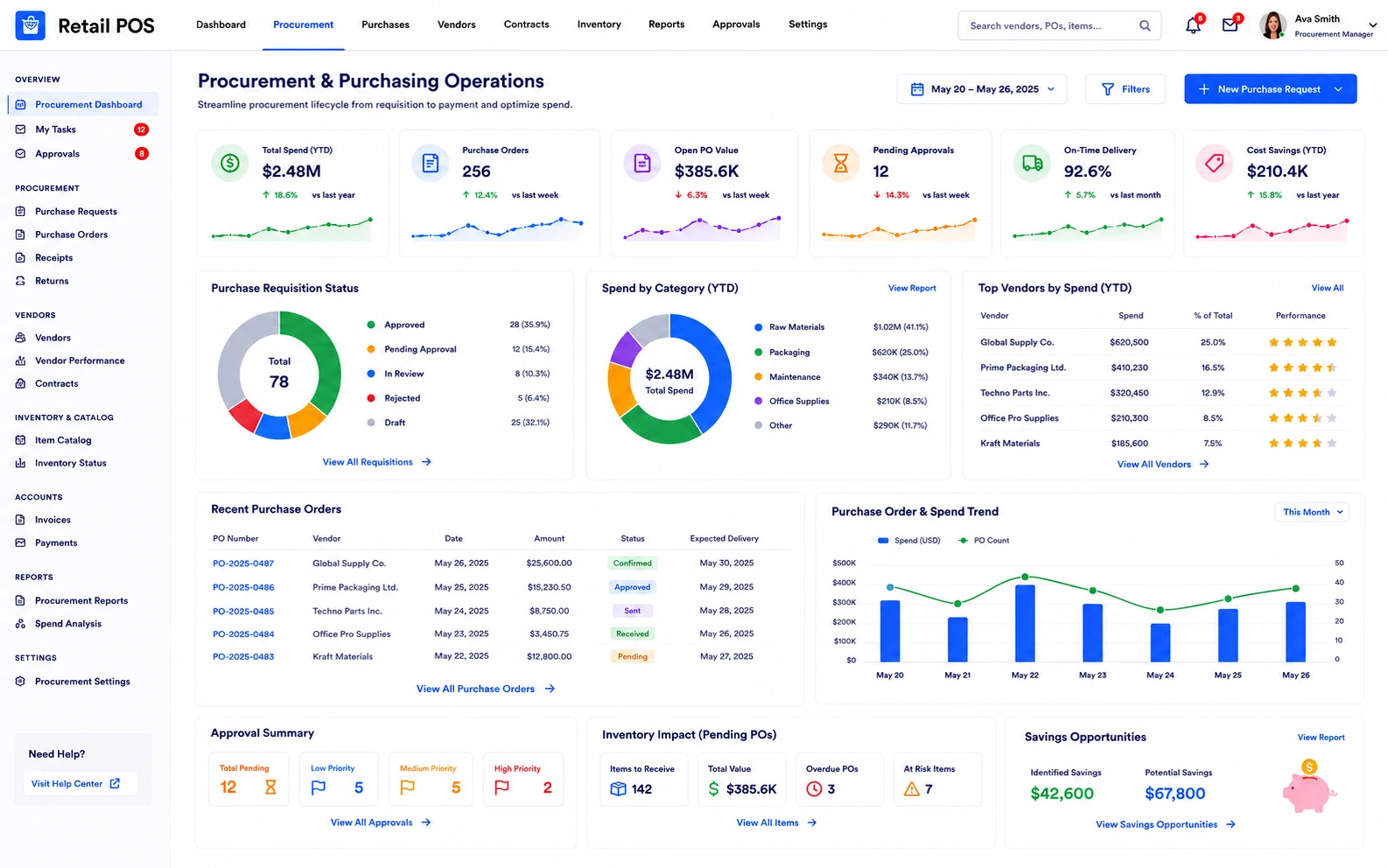Click the piggy bank savings illustration
Viewport: 1388px width, 868px height.
coord(1309,786)
